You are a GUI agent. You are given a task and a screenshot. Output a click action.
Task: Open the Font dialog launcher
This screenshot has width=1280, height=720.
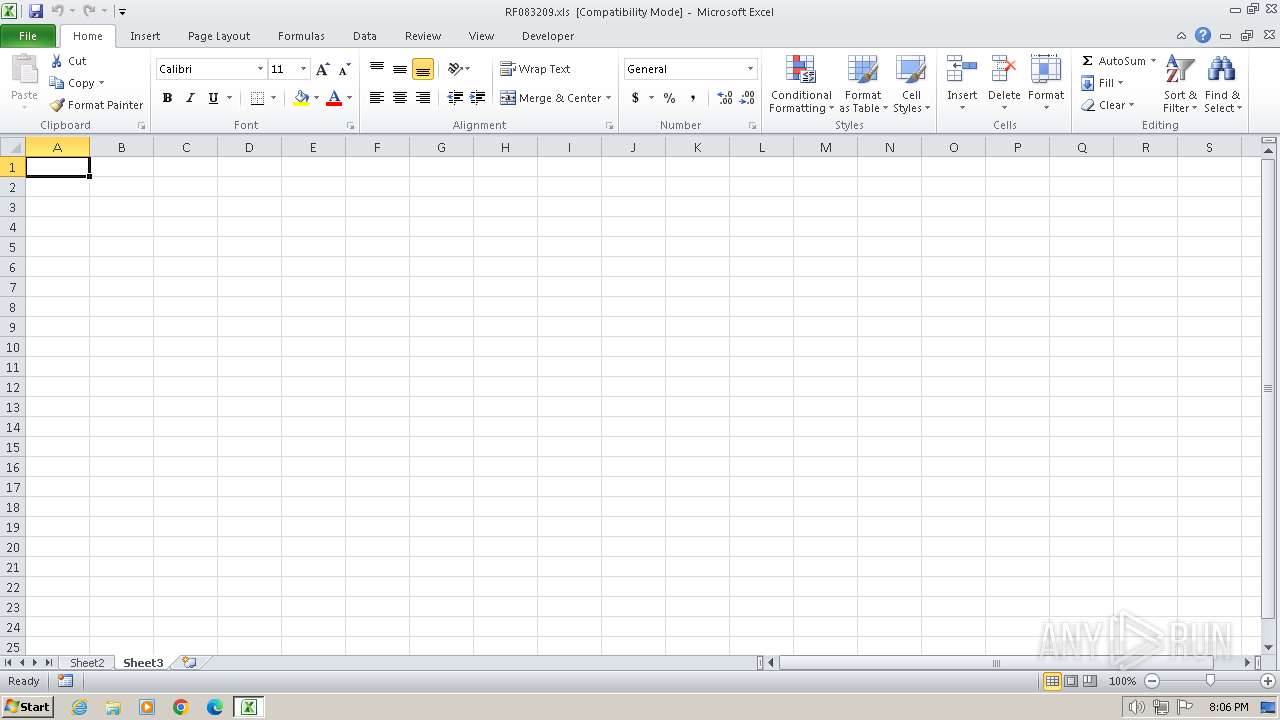(350, 126)
